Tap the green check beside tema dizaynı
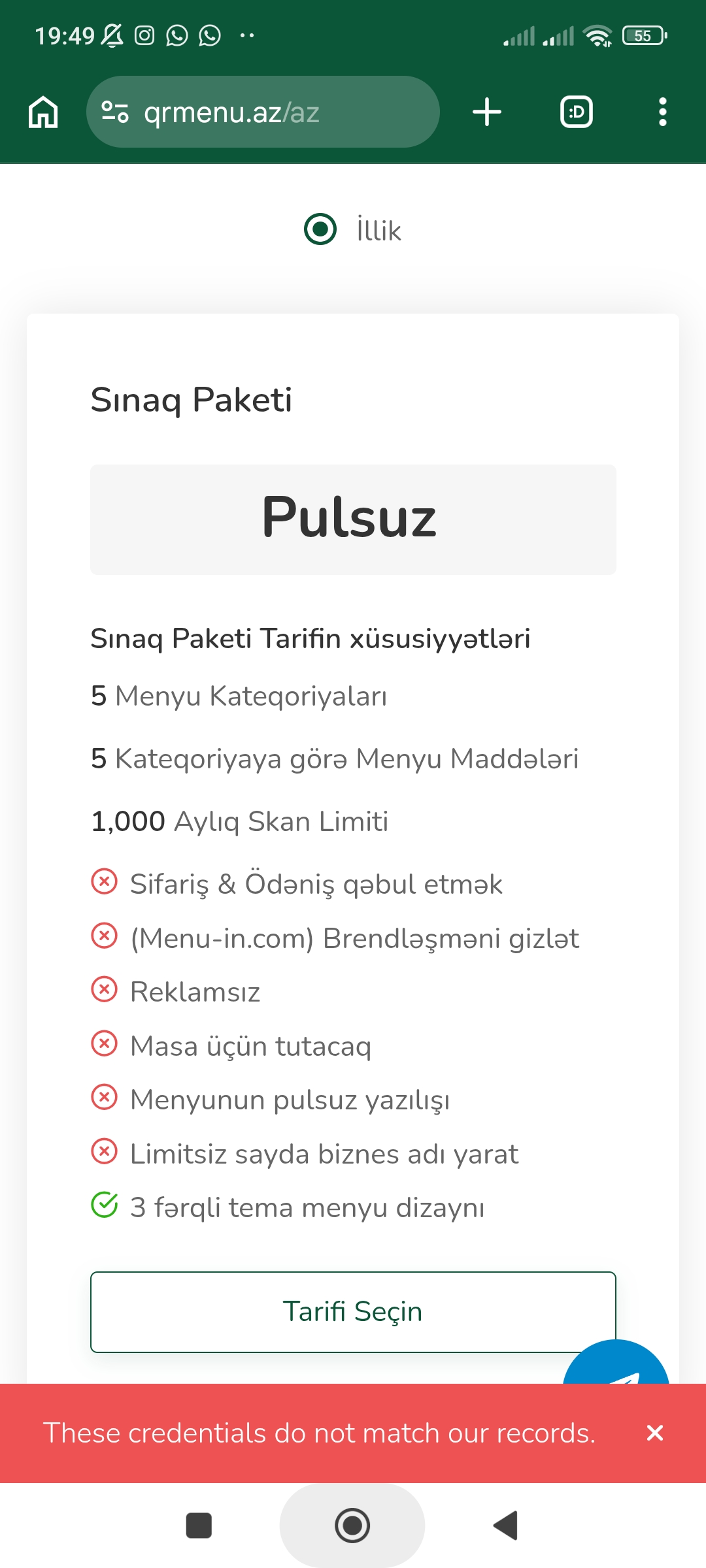 click(x=104, y=1205)
